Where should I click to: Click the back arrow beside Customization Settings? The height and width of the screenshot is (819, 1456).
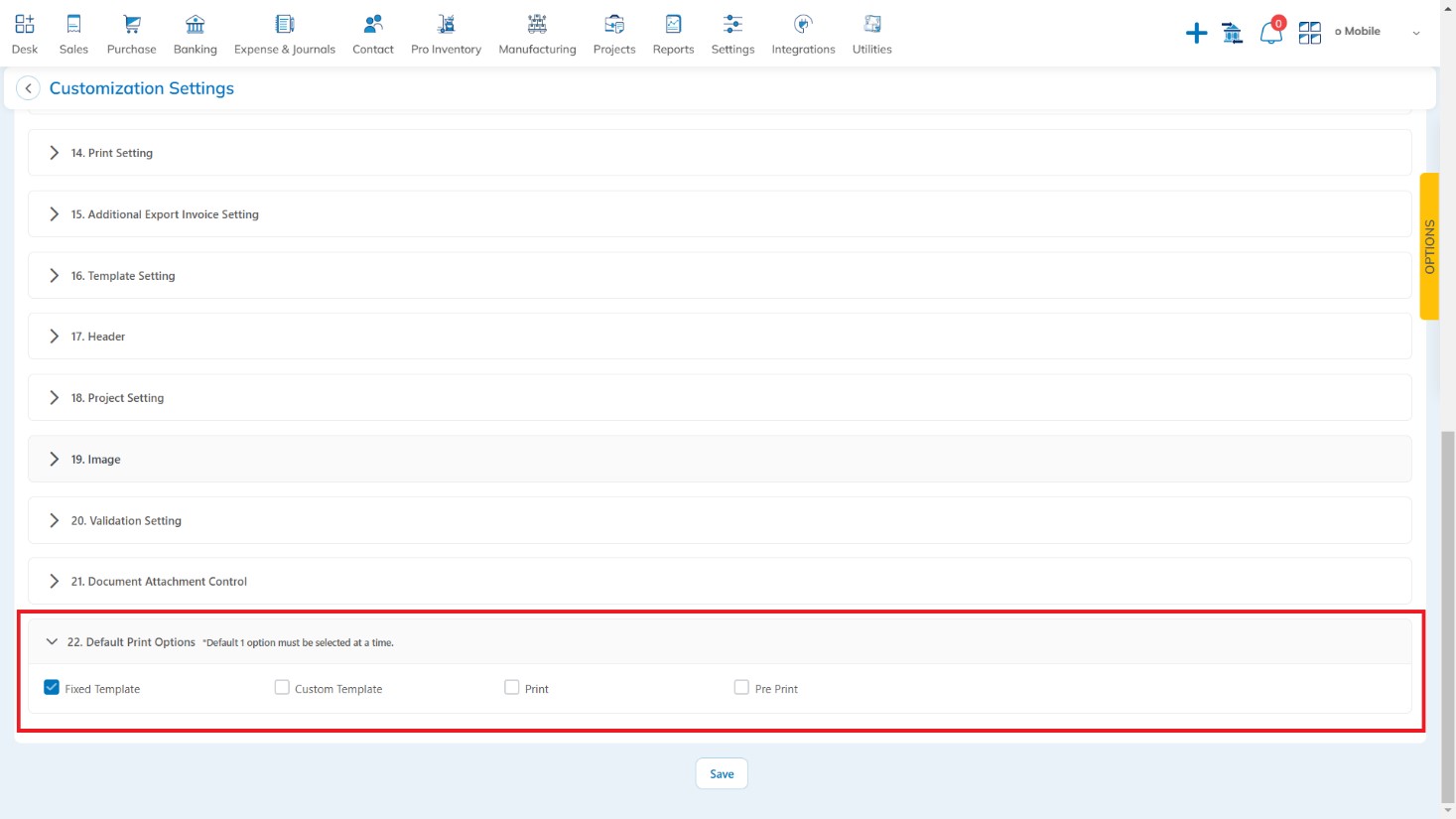[x=29, y=88]
